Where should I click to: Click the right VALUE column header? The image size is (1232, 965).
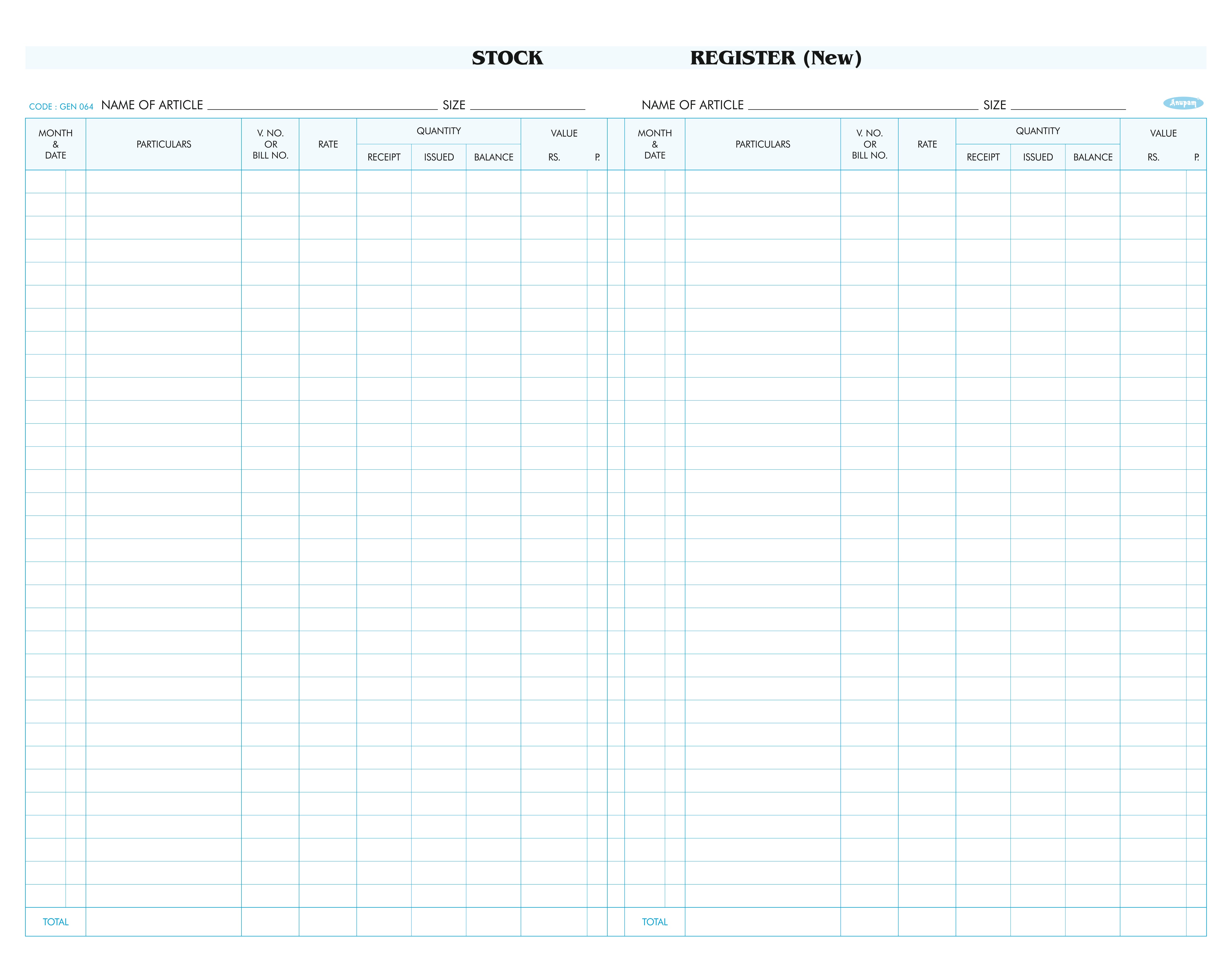(x=1163, y=133)
